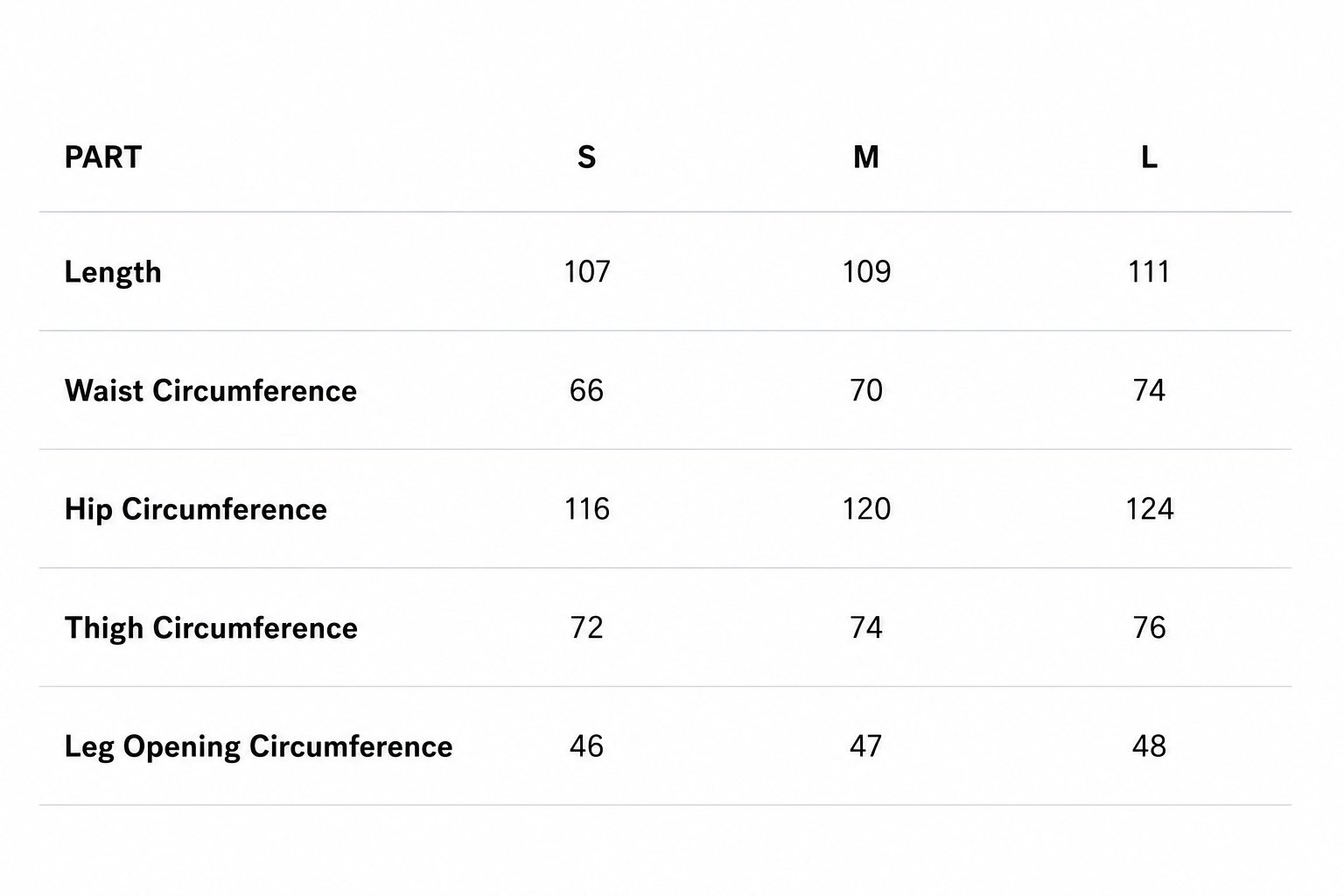1344x896 pixels.
Task: Select the S size column header
Action: [586, 157]
